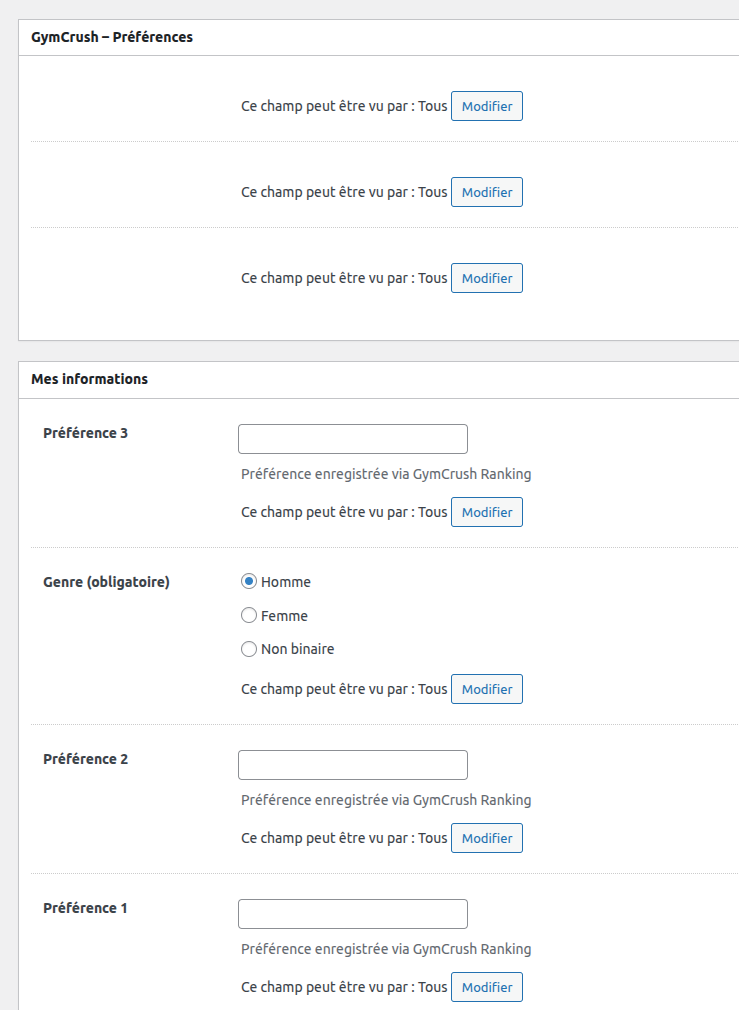
Task: Place cursor in Préférence 1 text field
Action: tap(352, 914)
